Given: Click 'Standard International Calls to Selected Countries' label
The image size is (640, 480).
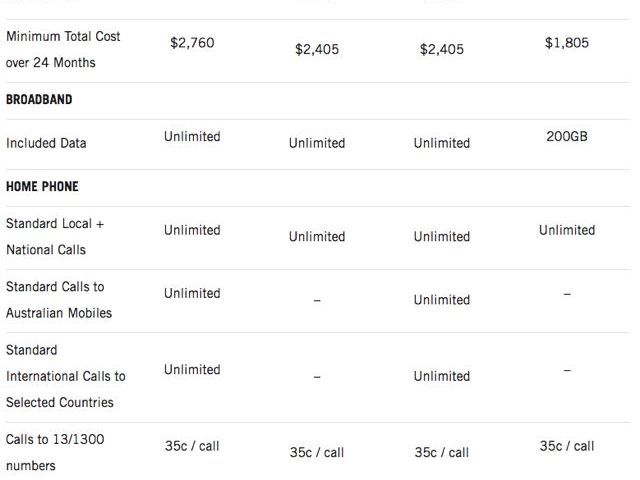Looking at the screenshot, I should coord(66,376).
